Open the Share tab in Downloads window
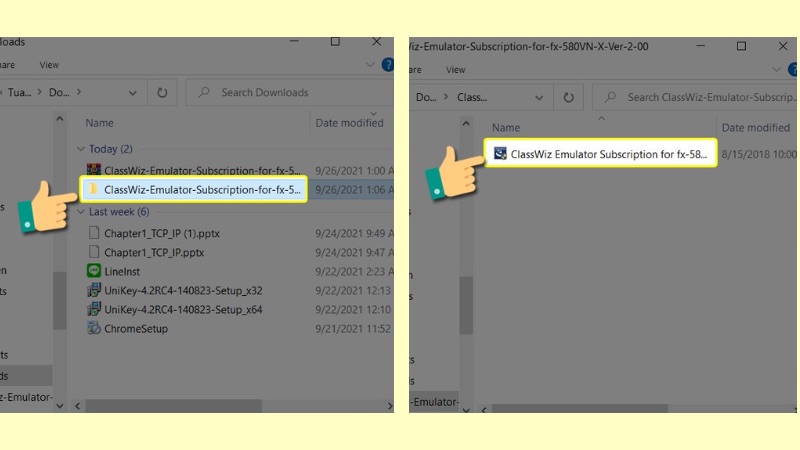The image size is (800, 450). tap(7, 65)
